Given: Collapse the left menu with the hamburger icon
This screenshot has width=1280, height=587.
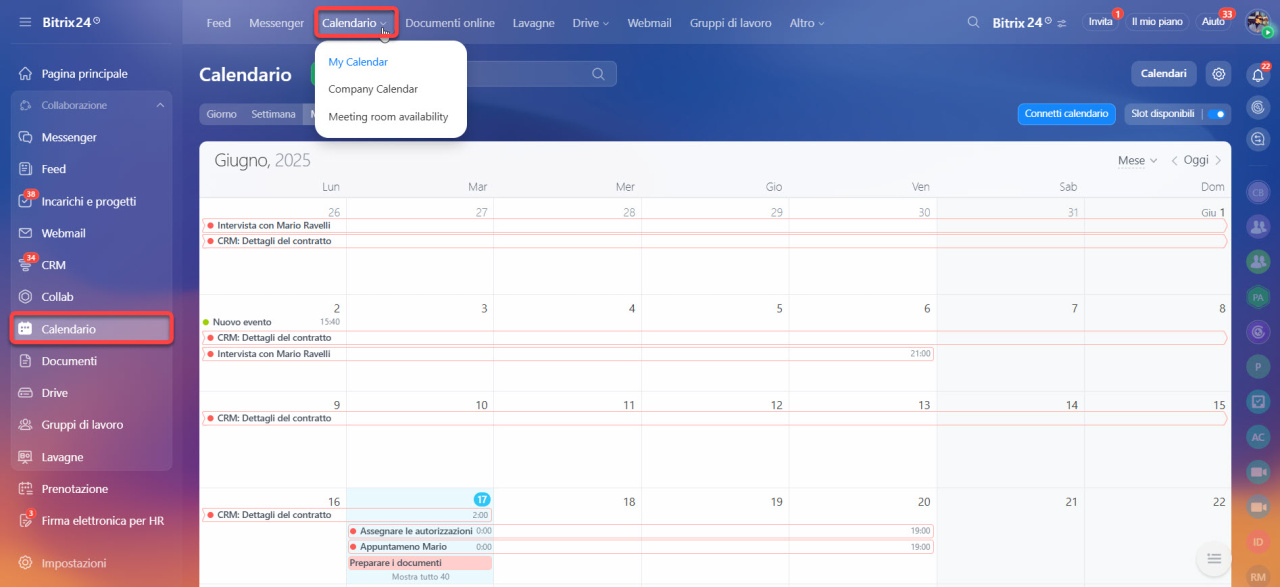Looking at the screenshot, I should (x=25, y=22).
